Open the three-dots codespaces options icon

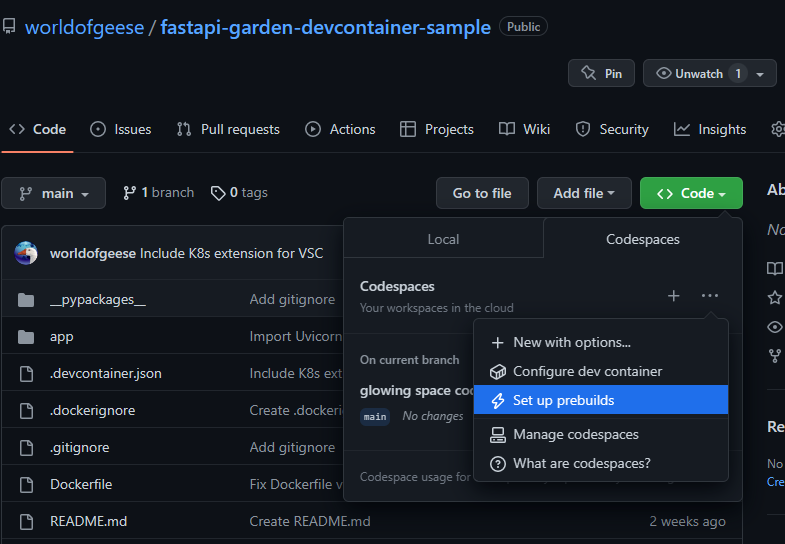pyautogui.click(x=709, y=296)
